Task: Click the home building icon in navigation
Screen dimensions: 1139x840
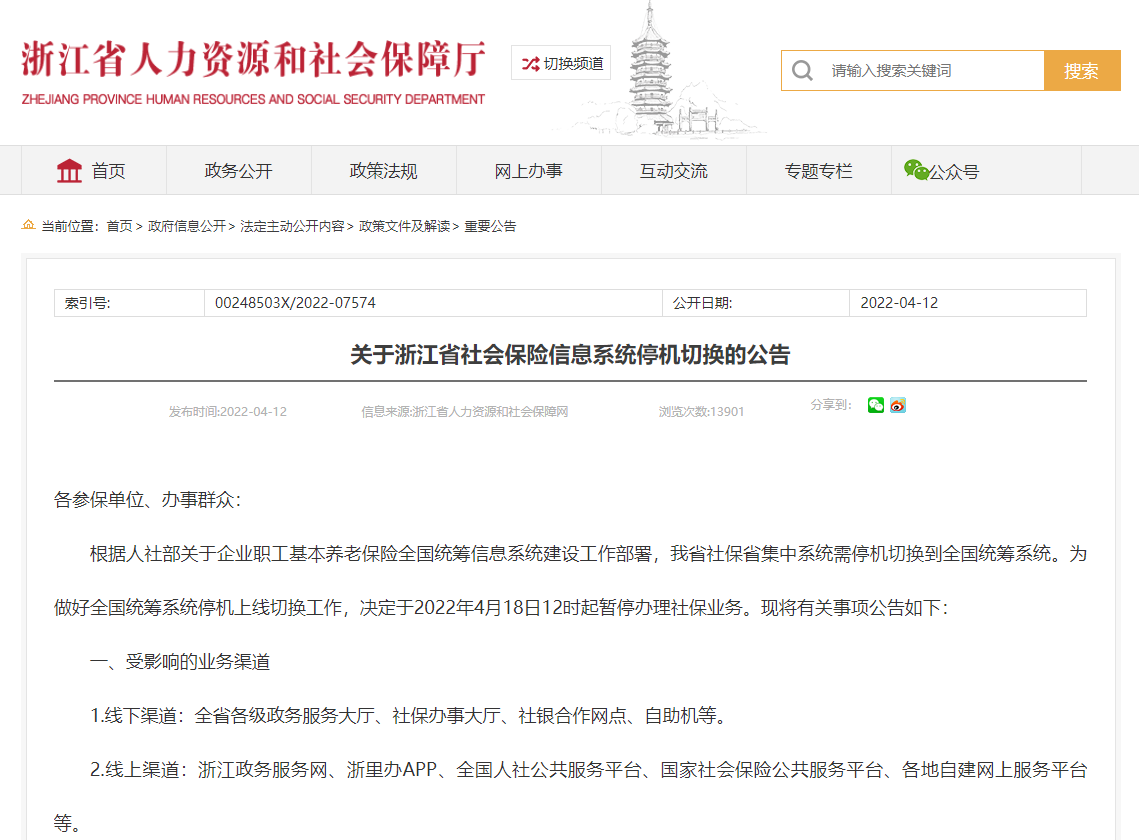Action: (x=70, y=171)
